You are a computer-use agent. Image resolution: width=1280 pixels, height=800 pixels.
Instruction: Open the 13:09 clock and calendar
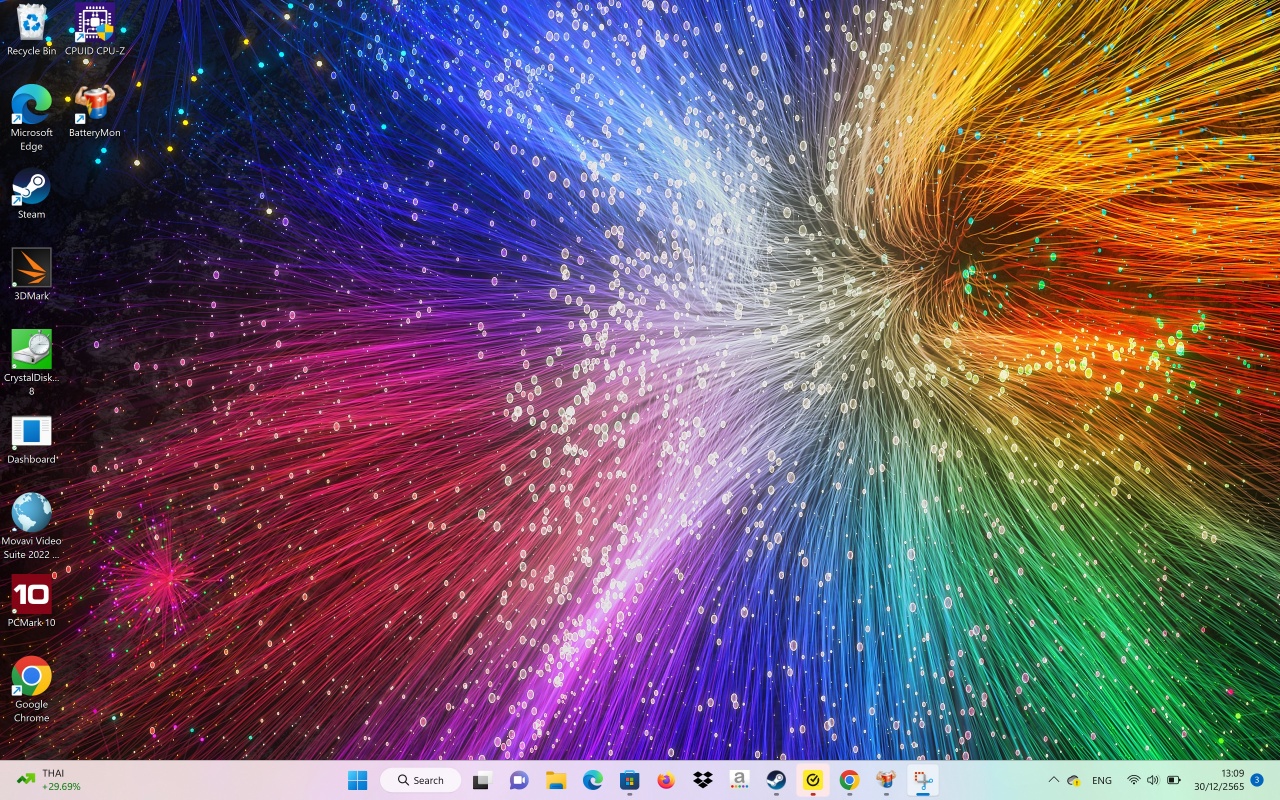(1219, 780)
